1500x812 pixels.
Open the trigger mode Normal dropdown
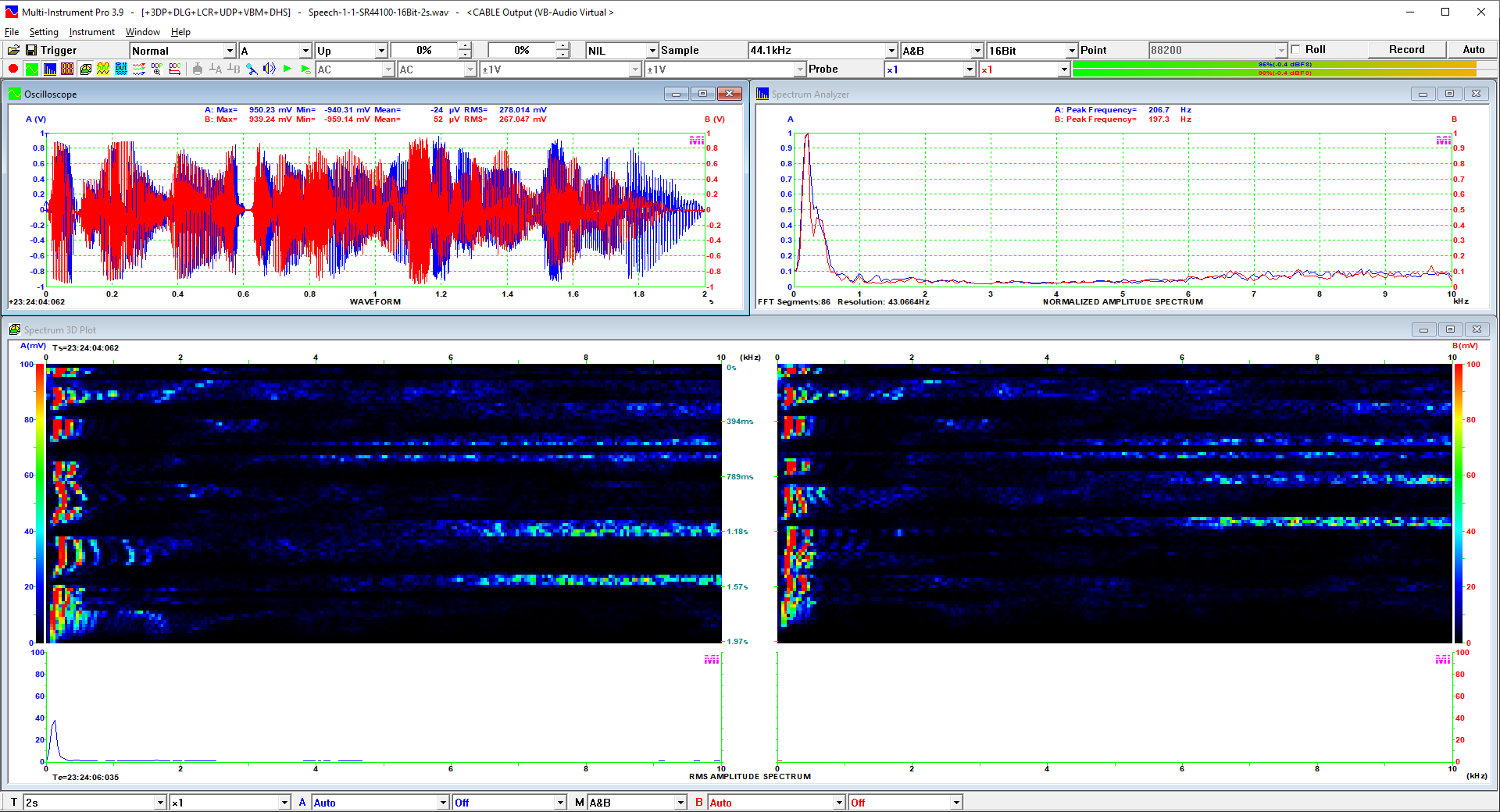click(183, 51)
